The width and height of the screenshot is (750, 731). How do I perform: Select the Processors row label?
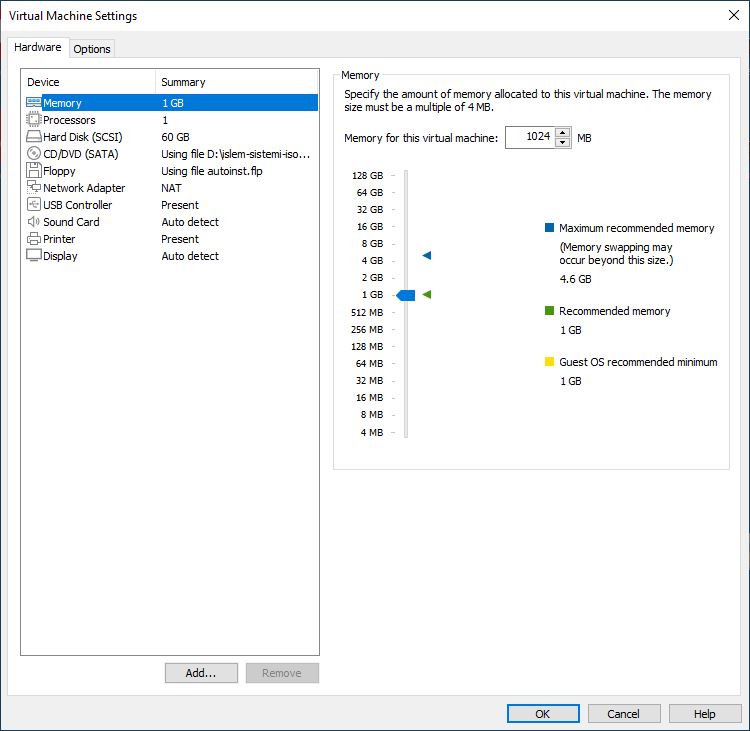point(69,120)
